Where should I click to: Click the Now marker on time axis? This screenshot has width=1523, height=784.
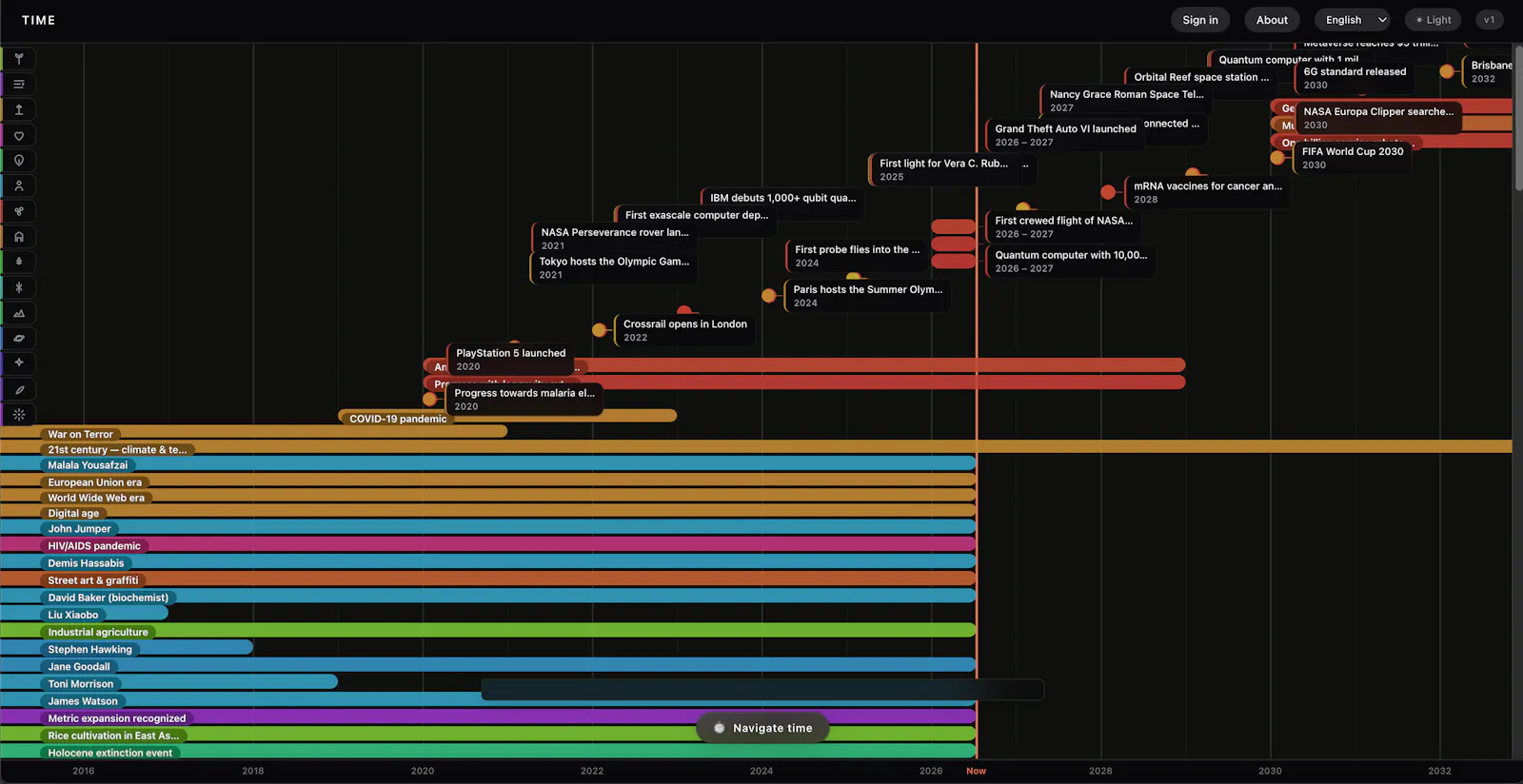[976, 771]
